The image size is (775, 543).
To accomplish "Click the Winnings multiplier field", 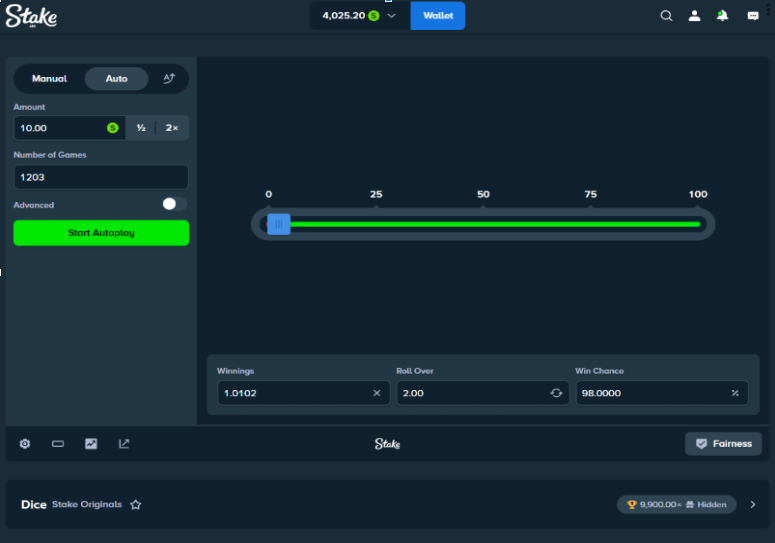I will tap(303, 393).
